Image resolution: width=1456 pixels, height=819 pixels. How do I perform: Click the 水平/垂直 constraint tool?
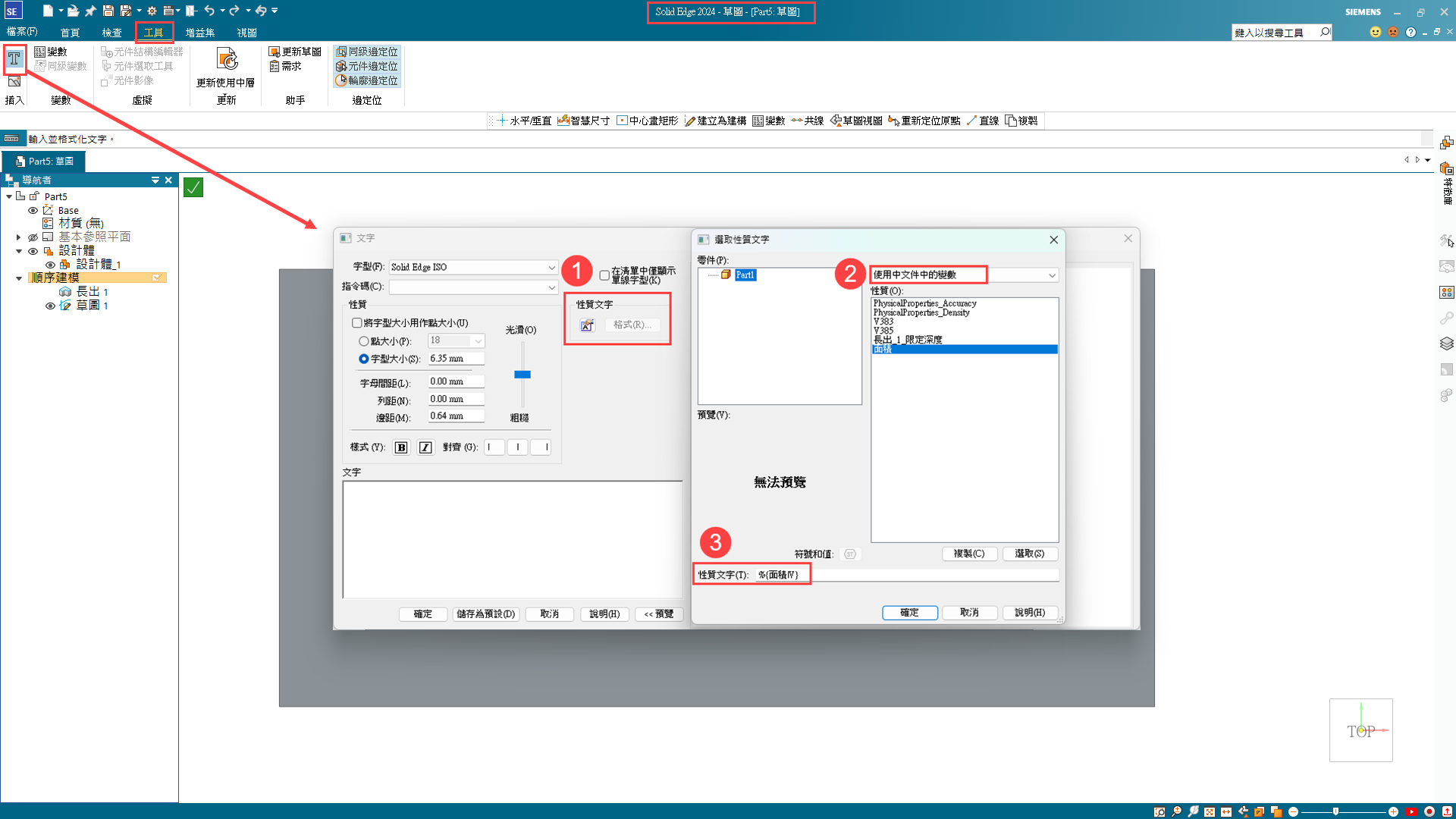click(523, 121)
